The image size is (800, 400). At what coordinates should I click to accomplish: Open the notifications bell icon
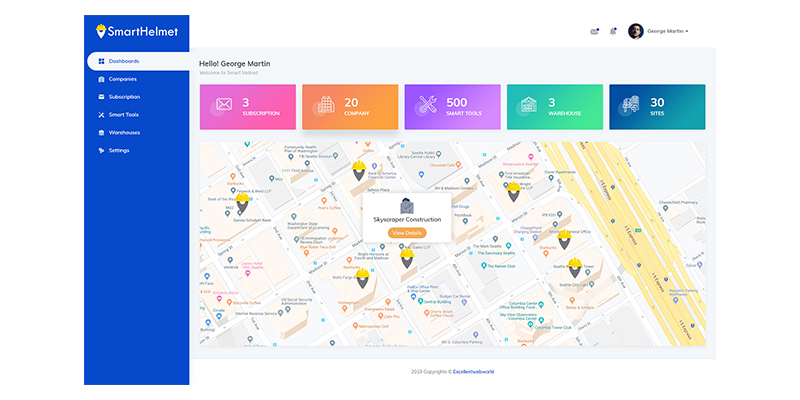click(x=613, y=32)
